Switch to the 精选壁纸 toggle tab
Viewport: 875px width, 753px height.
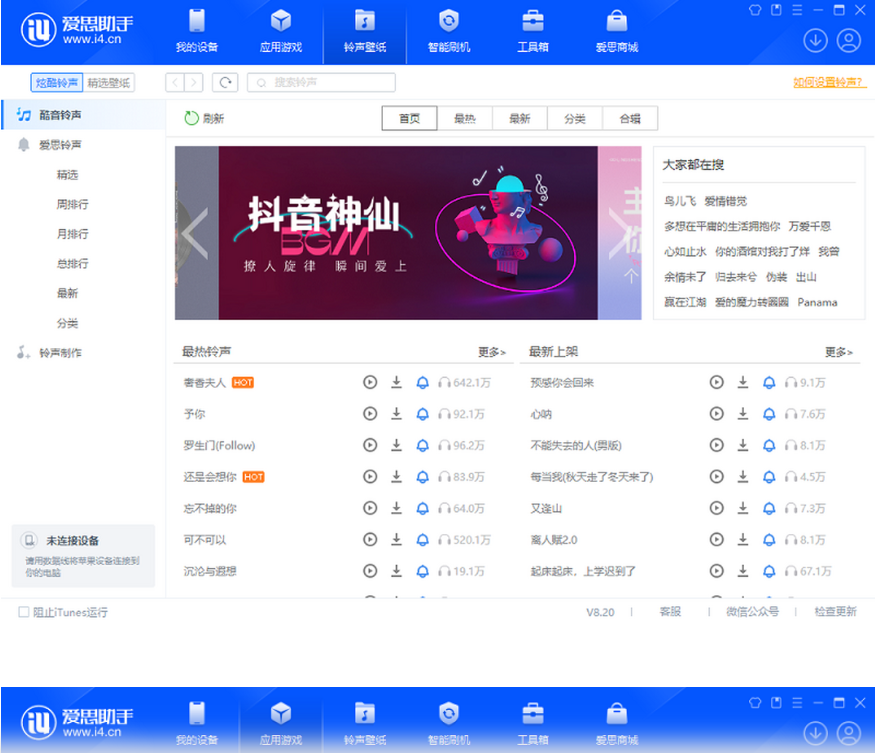coord(109,83)
